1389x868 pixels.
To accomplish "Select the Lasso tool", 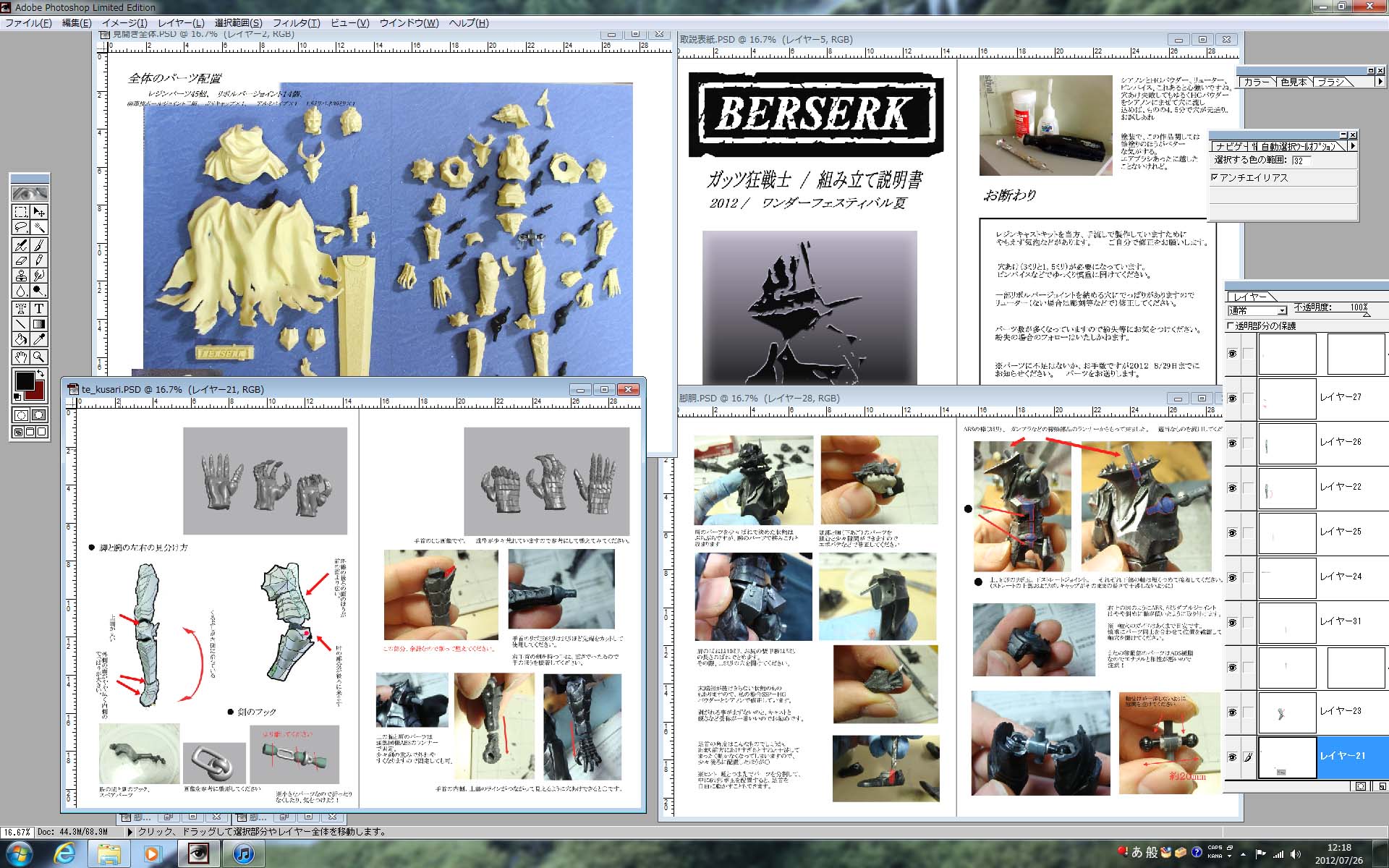I will pos(21,227).
